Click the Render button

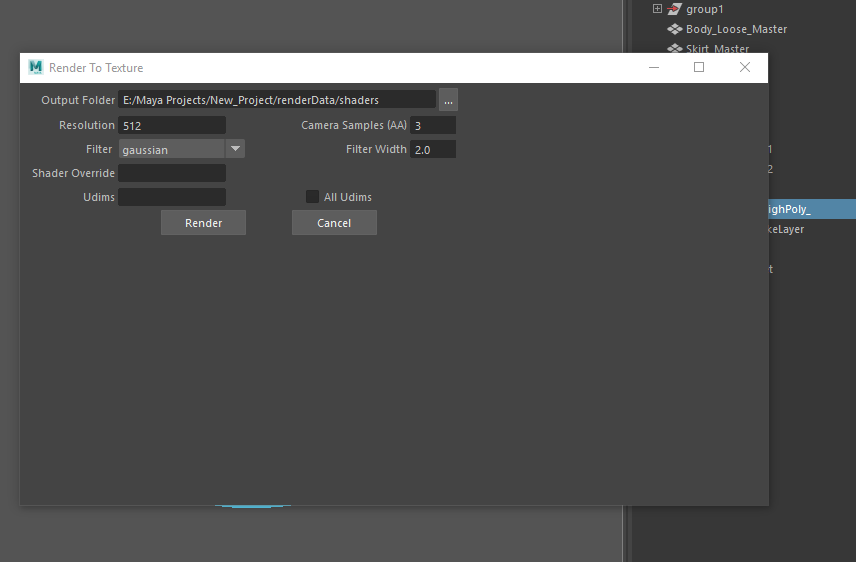(x=203, y=223)
